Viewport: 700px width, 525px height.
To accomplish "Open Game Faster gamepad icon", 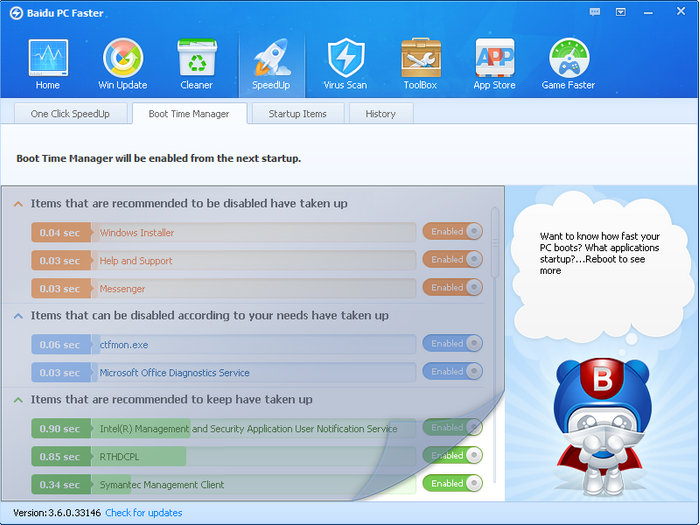I will click(x=569, y=58).
